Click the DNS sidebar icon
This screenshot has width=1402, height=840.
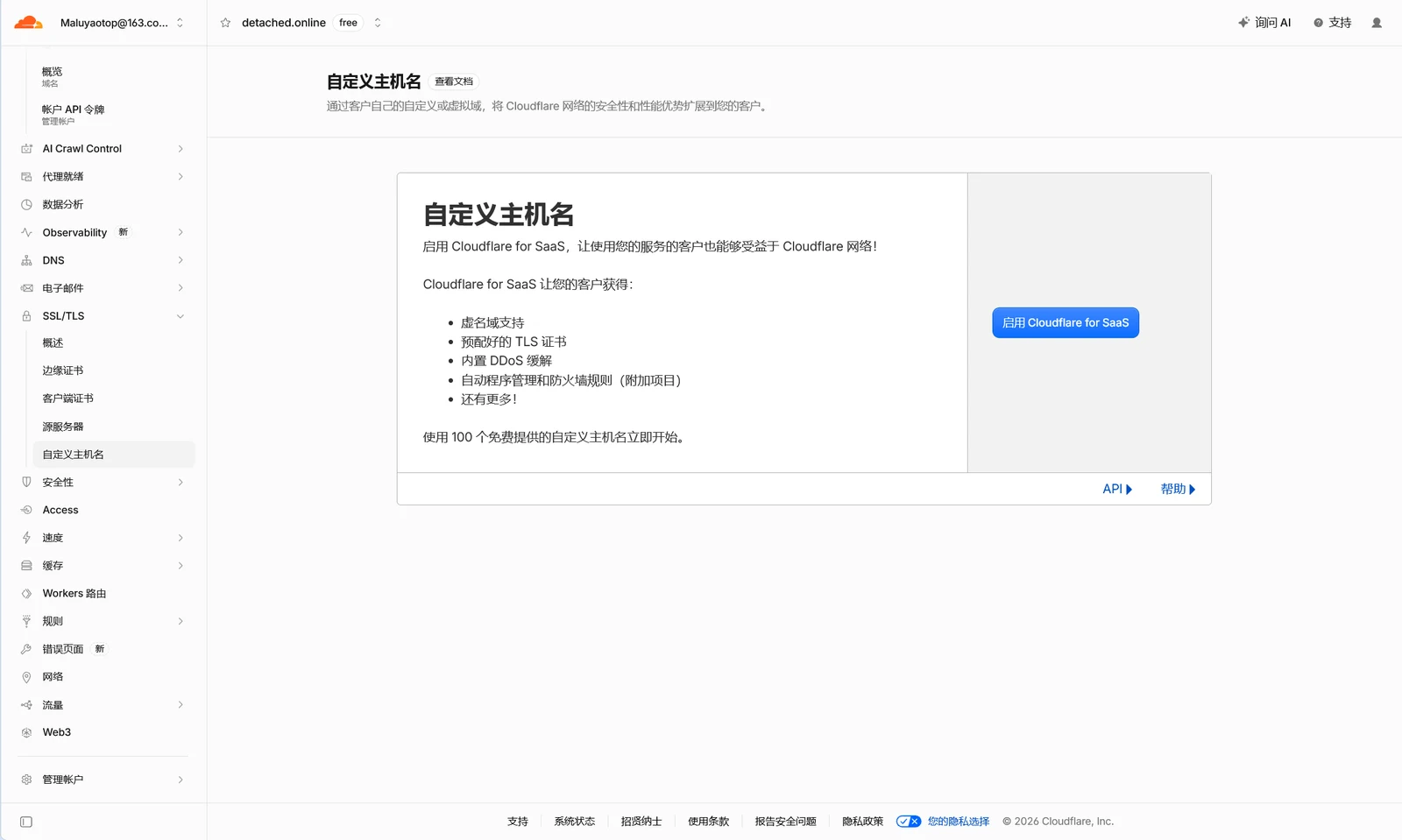pyautogui.click(x=26, y=260)
